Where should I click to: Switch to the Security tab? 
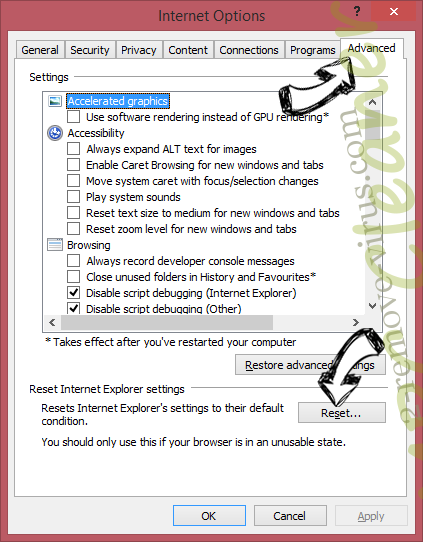90,50
